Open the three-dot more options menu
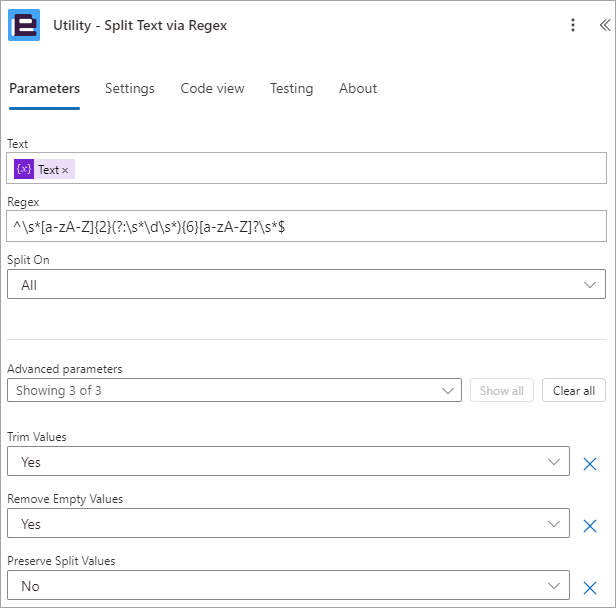 572,25
